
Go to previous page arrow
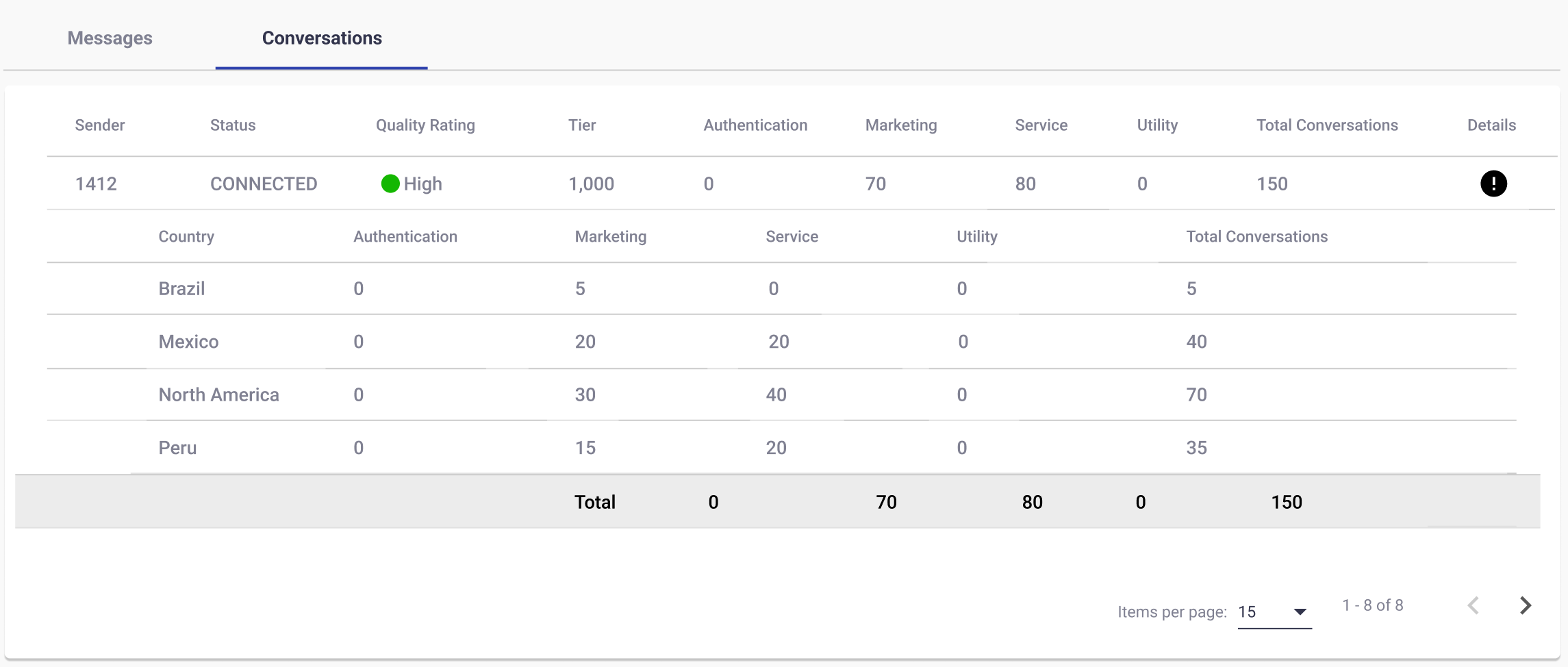1474,605
